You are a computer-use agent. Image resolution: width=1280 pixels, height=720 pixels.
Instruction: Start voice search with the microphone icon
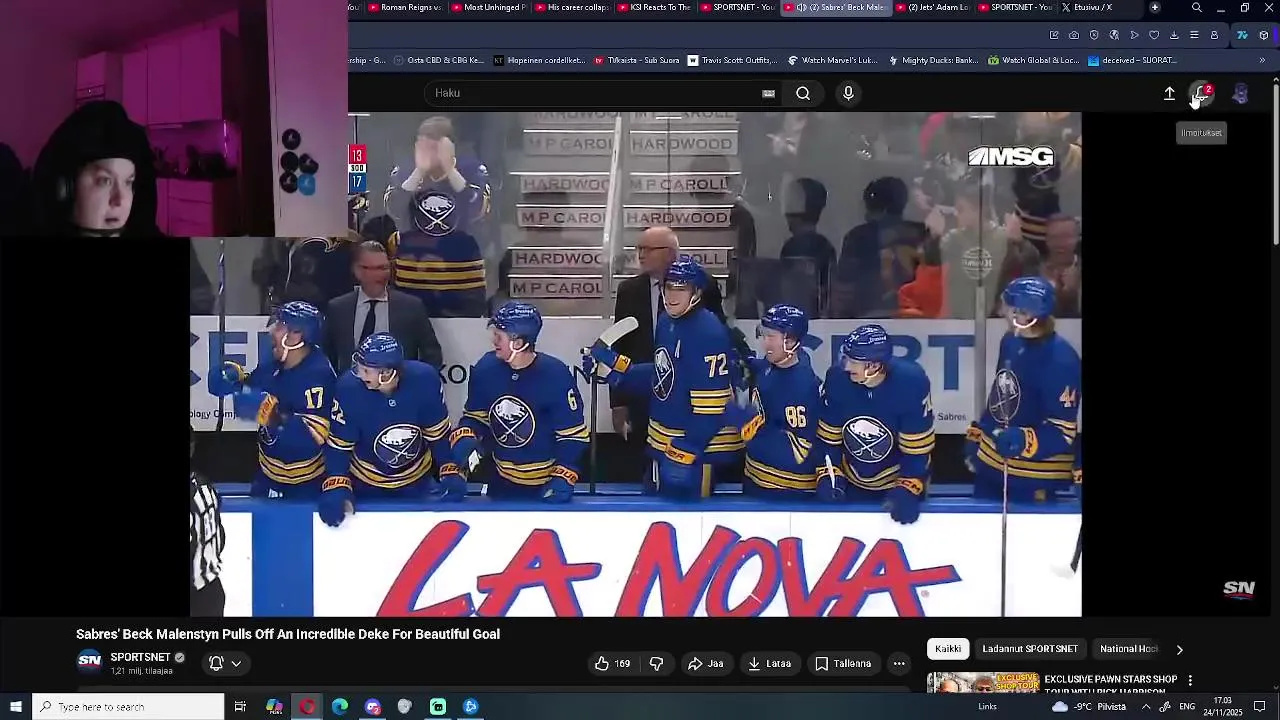[848, 93]
